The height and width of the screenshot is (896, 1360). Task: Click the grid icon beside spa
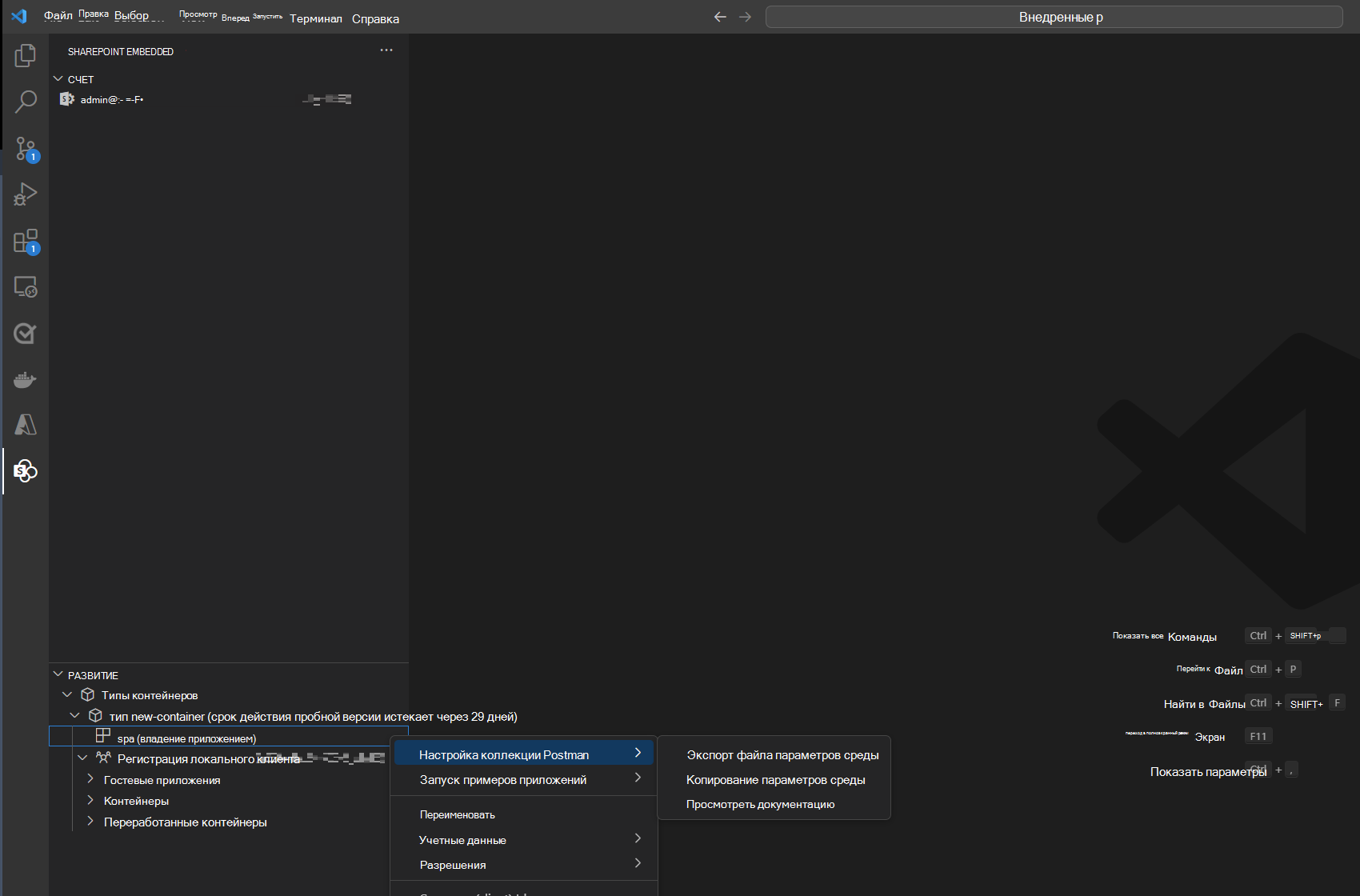103,734
